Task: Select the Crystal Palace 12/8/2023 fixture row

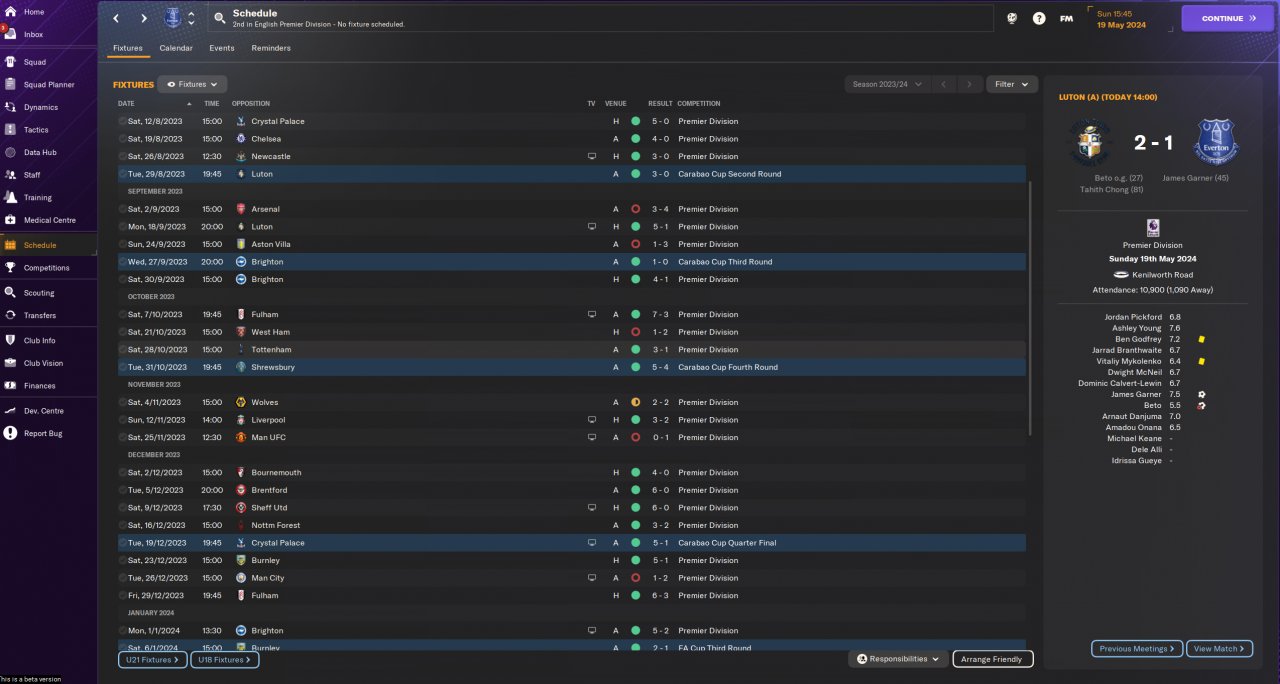Action: click(x=570, y=121)
